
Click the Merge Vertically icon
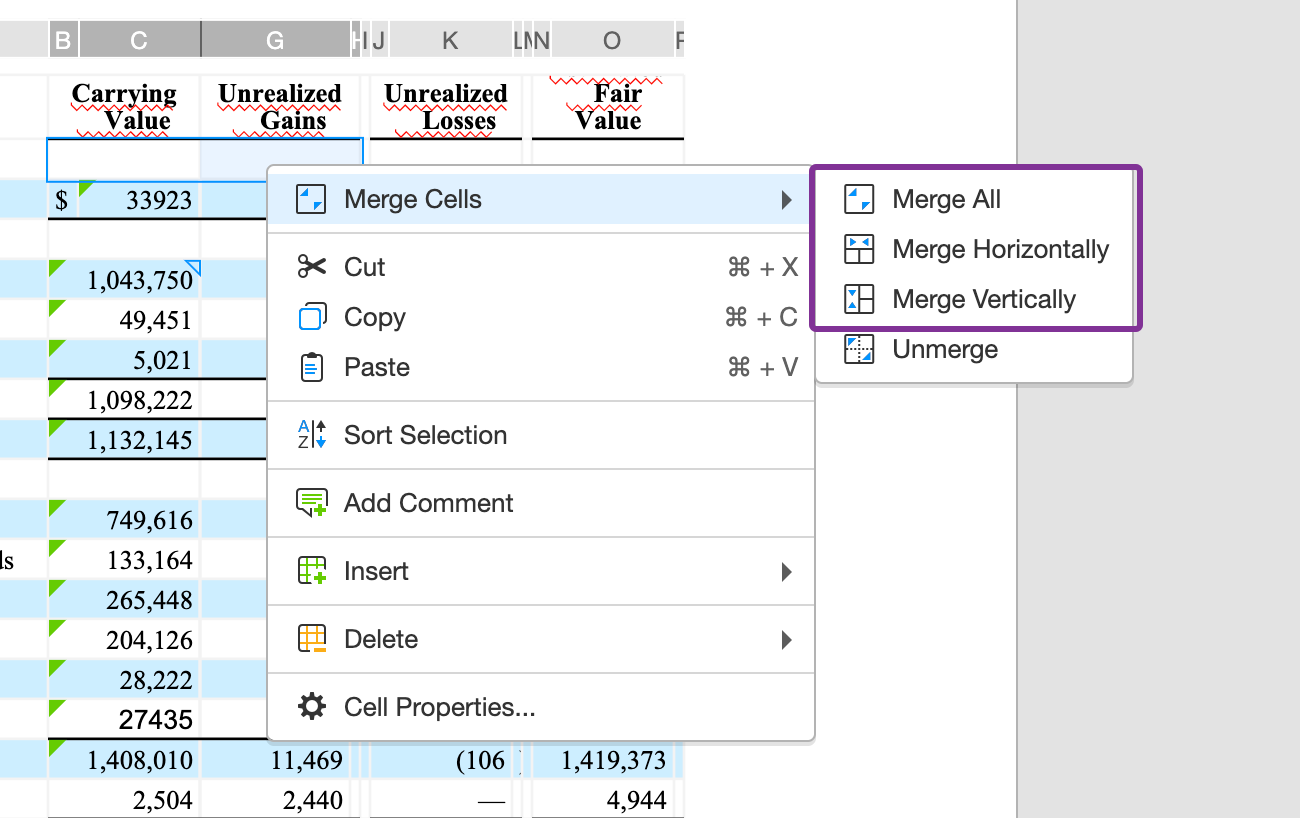click(858, 299)
